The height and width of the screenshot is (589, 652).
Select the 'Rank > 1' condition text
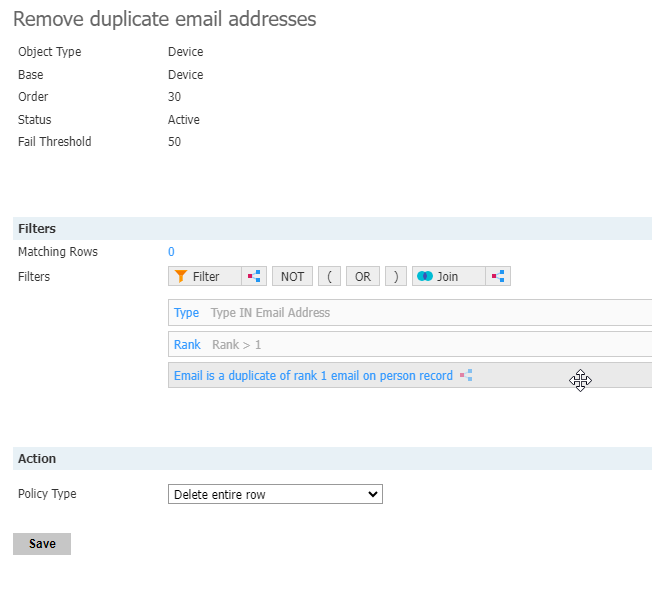click(237, 344)
